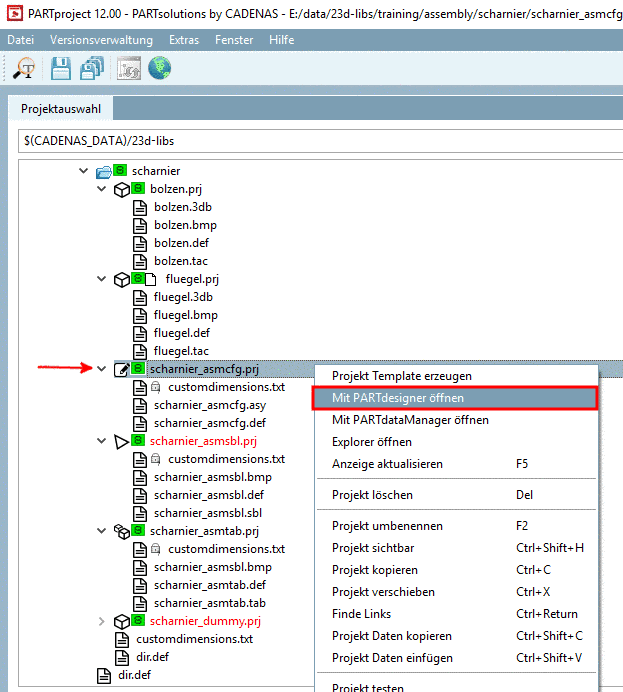
Task: Open the Extras menu
Action: pos(184,40)
